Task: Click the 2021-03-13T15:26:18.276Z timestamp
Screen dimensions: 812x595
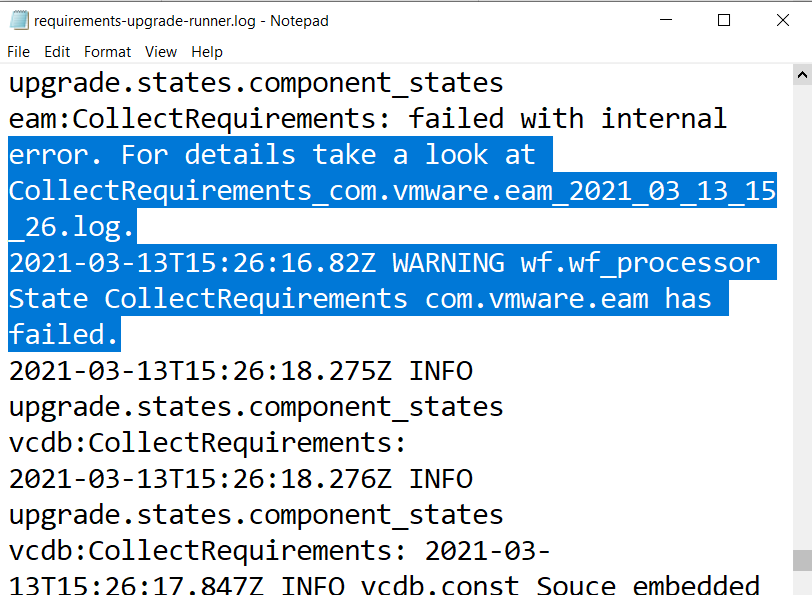Action: [200, 479]
